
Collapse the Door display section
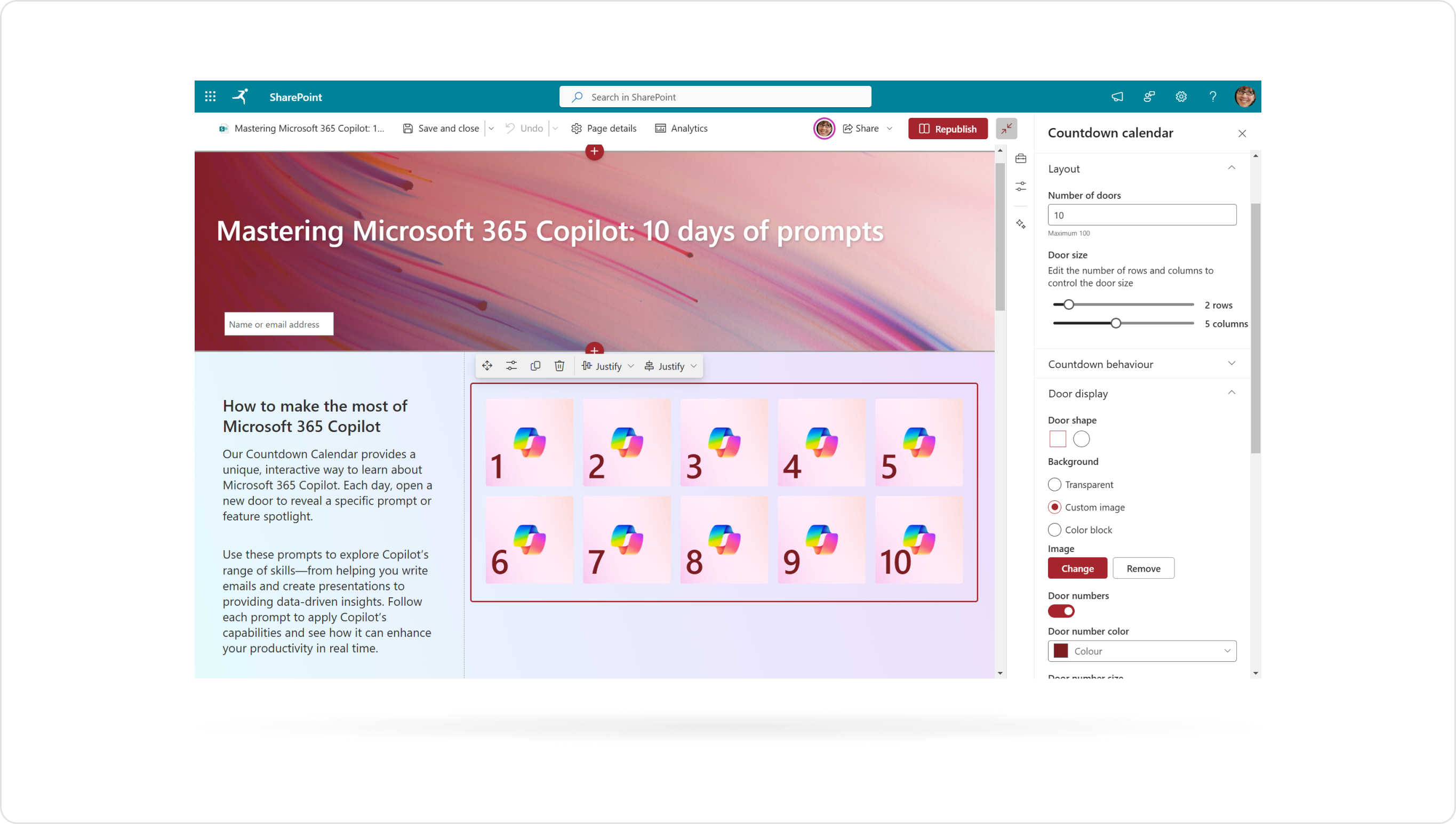(x=1231, y=393)
